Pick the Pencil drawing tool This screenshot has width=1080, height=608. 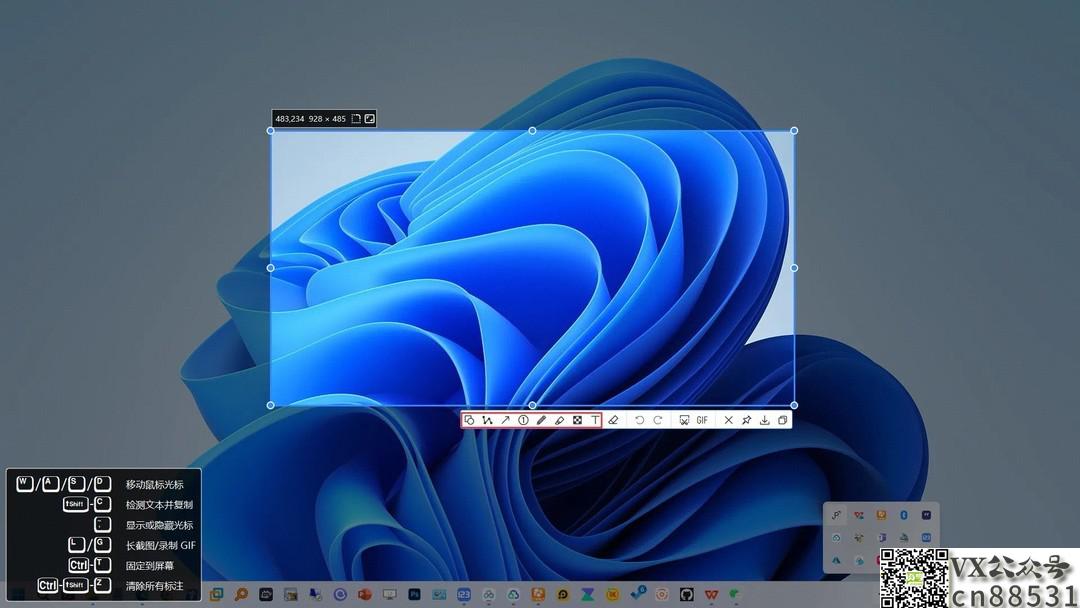click(541, 420)
